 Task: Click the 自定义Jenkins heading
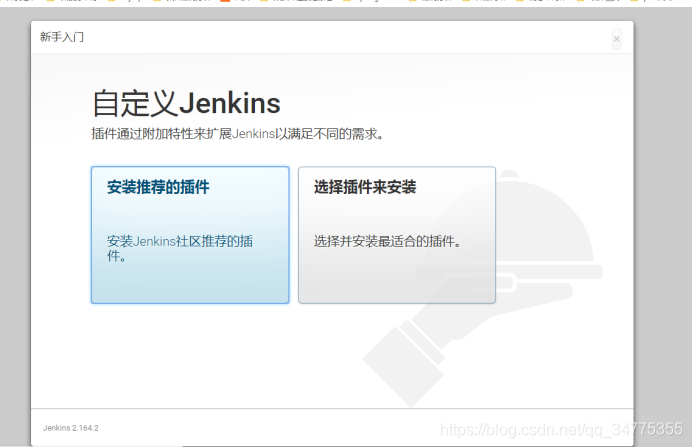tap(186, 103)
